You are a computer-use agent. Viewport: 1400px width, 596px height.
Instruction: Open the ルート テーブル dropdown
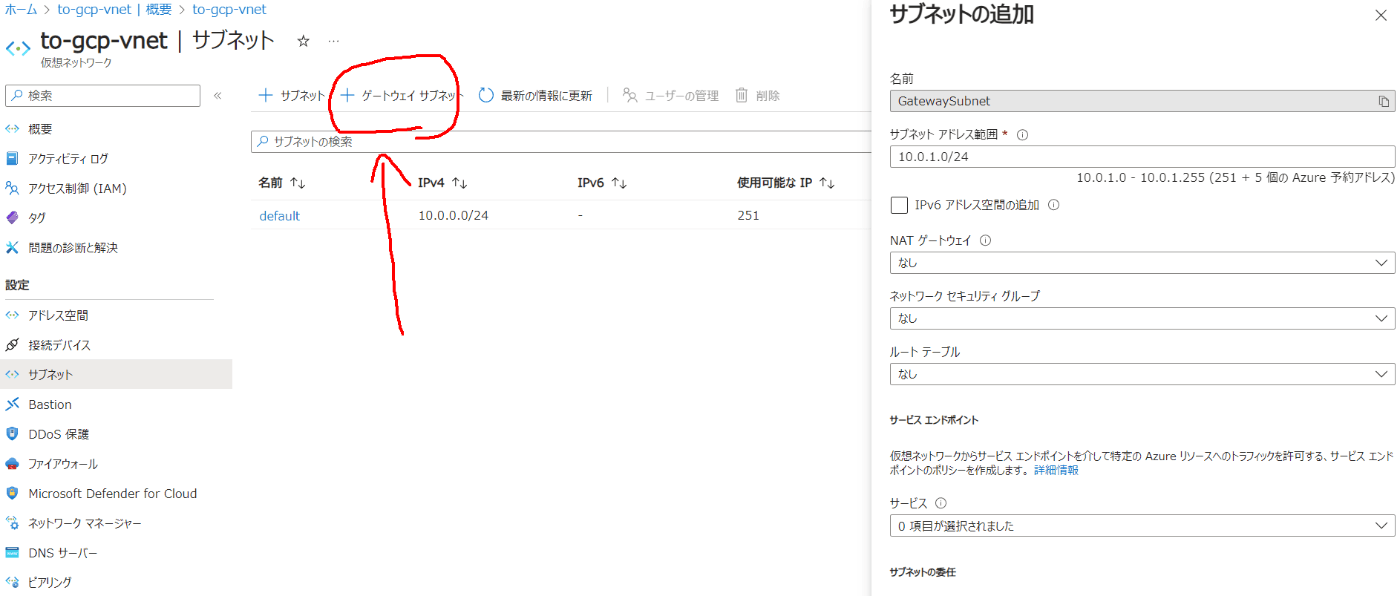tap(1142, 374)
